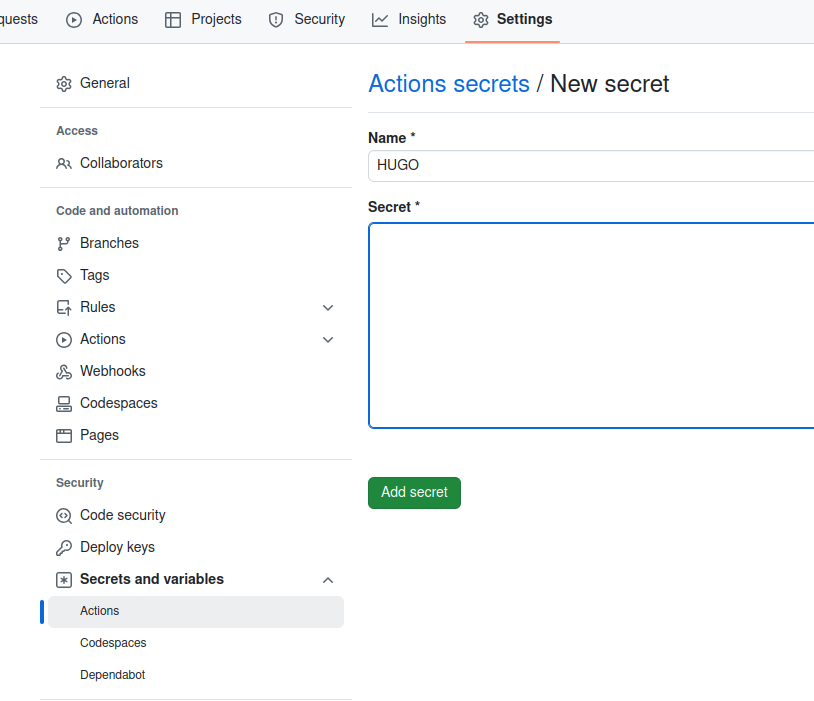Screen dimensions: 814x701
Task: Expand the Rules section chevron
Action: 328,308
